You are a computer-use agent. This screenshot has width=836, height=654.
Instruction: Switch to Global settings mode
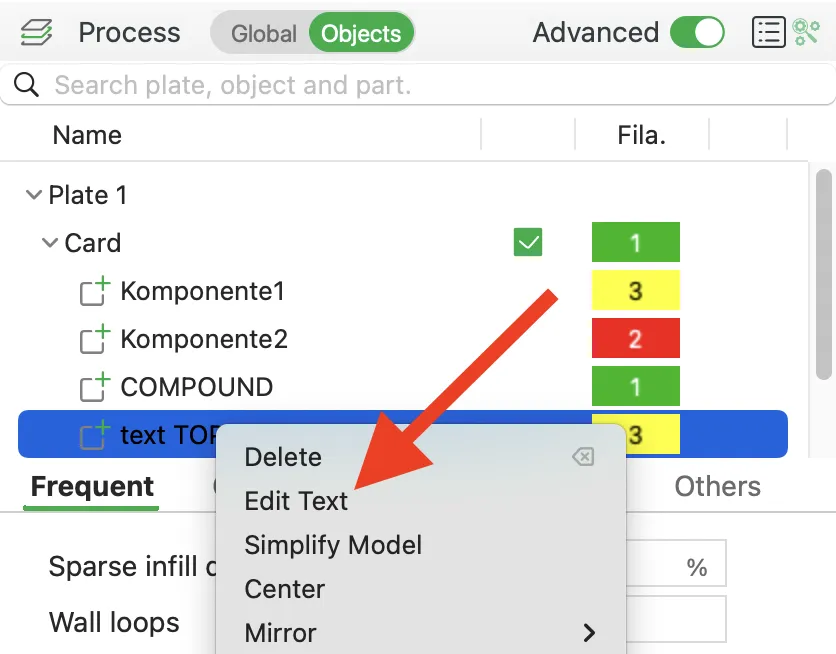tap(263, 34)
